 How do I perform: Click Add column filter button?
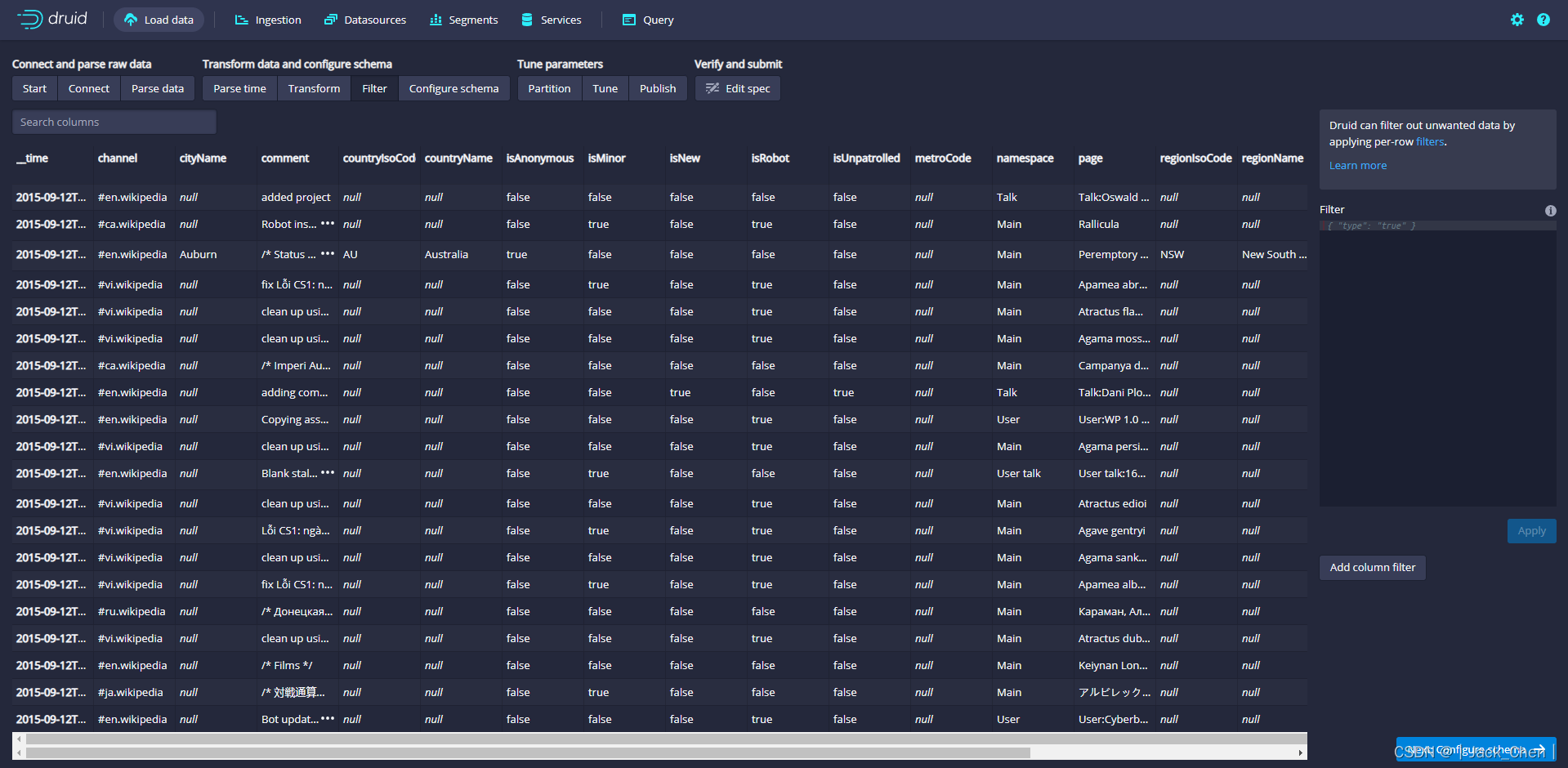[x=1373, y=568]
